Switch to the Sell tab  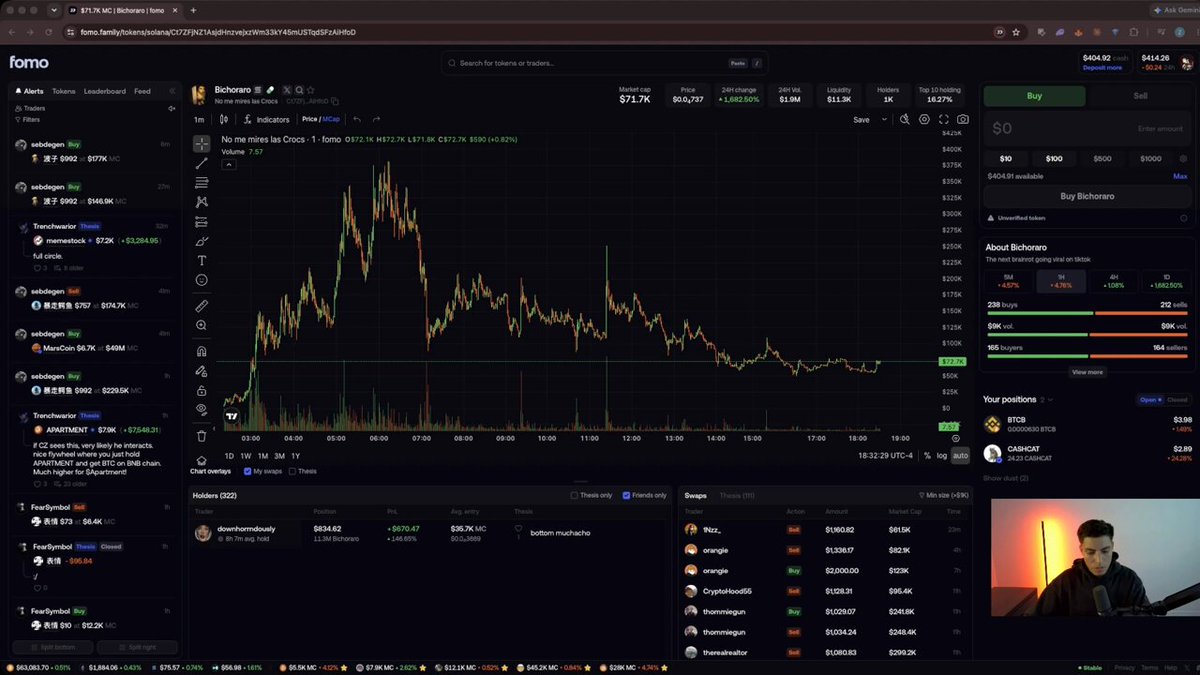(x=1140, y=96)
